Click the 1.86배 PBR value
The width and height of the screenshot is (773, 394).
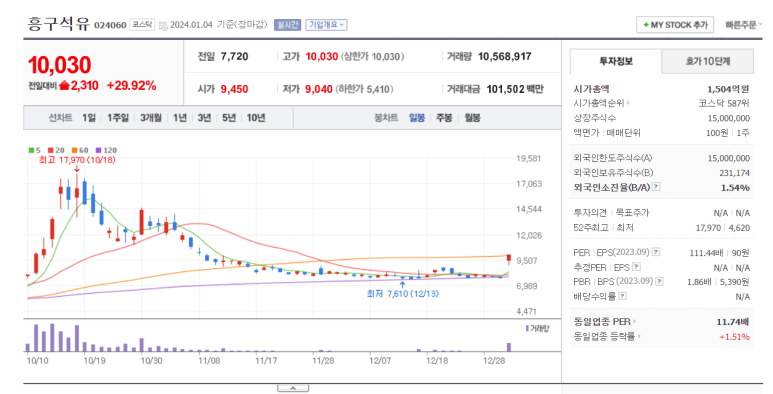click(x=699, y=282)
